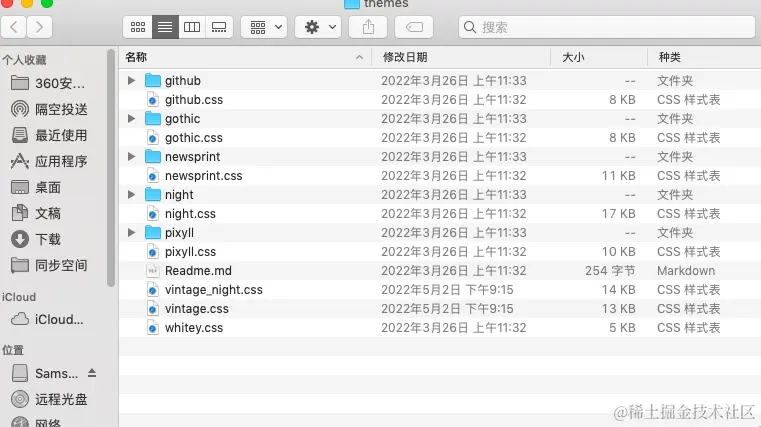This screenshot has height=427, width=761.
Task: Expand the github folder
Action: 131,81
